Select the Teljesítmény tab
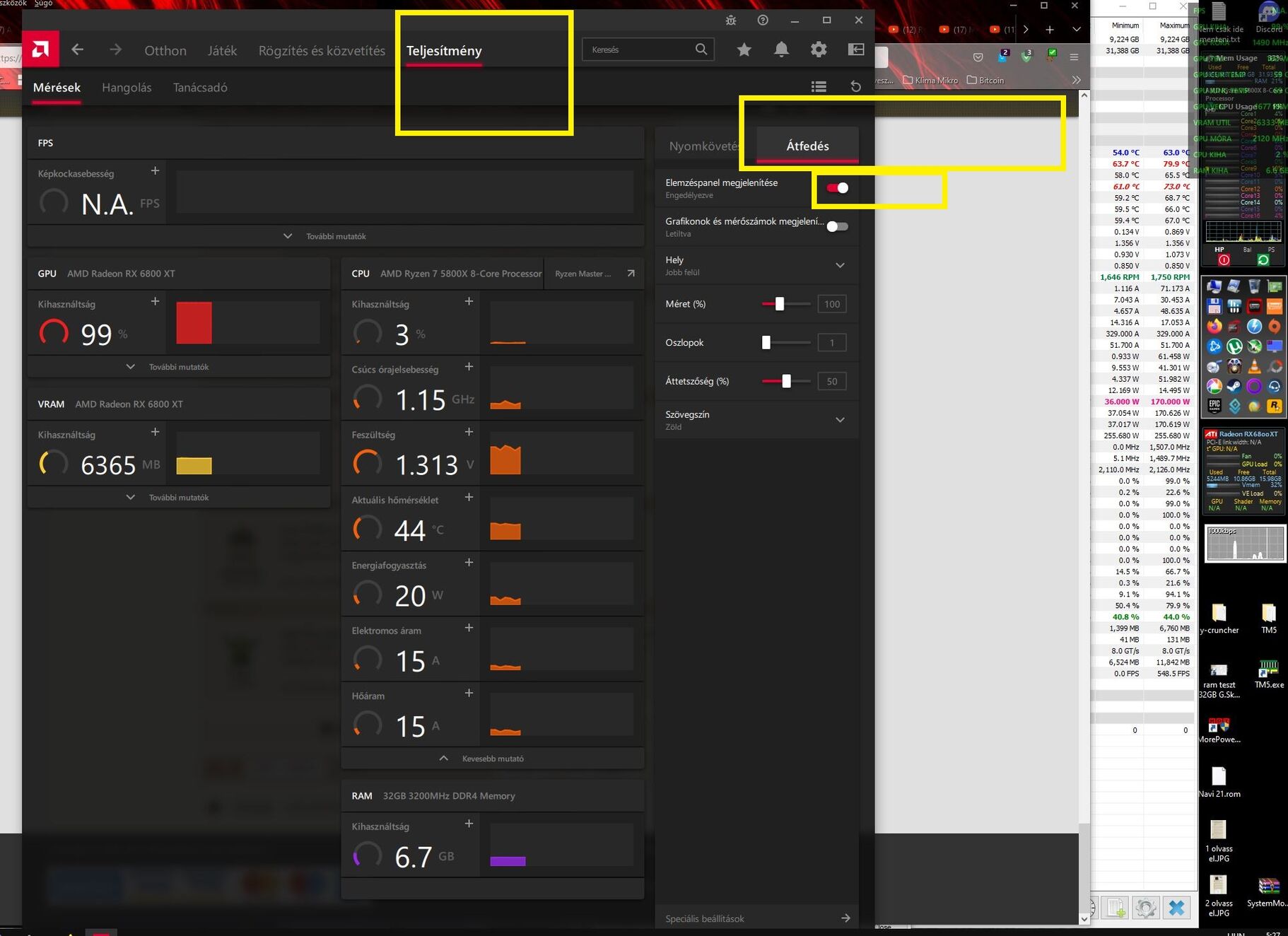Screen dimensions: 1288x936 click(x=444, y=51)
